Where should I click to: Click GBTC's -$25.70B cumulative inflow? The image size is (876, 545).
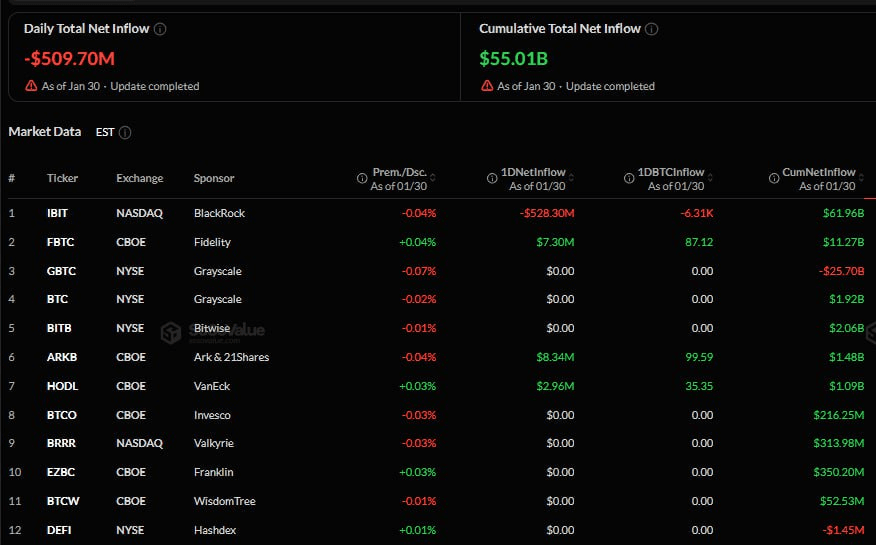click(x=841, y=271)
